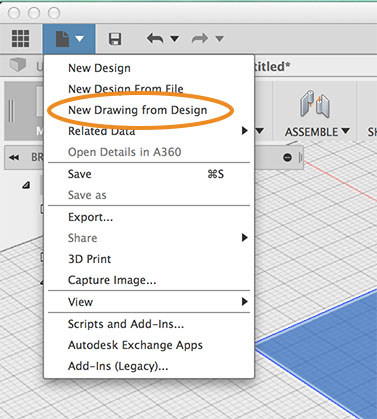This screenshot has width=377, height=419.
Task: Choose 3D Print option
Action: coord(149,259)
